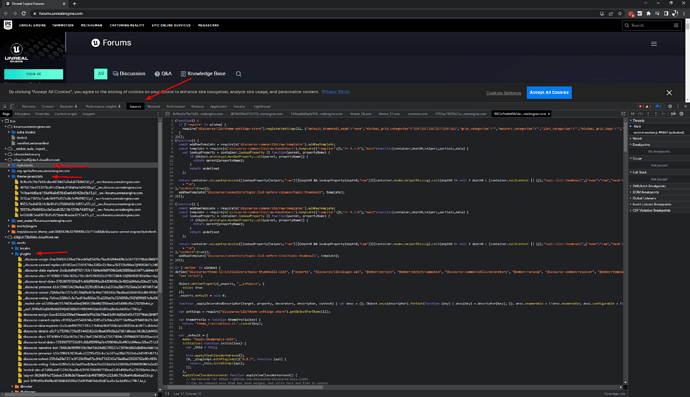Toggle the navigator sidebar icon left of file tabs
Screen dimensions: 690x397
coord(167,114)
